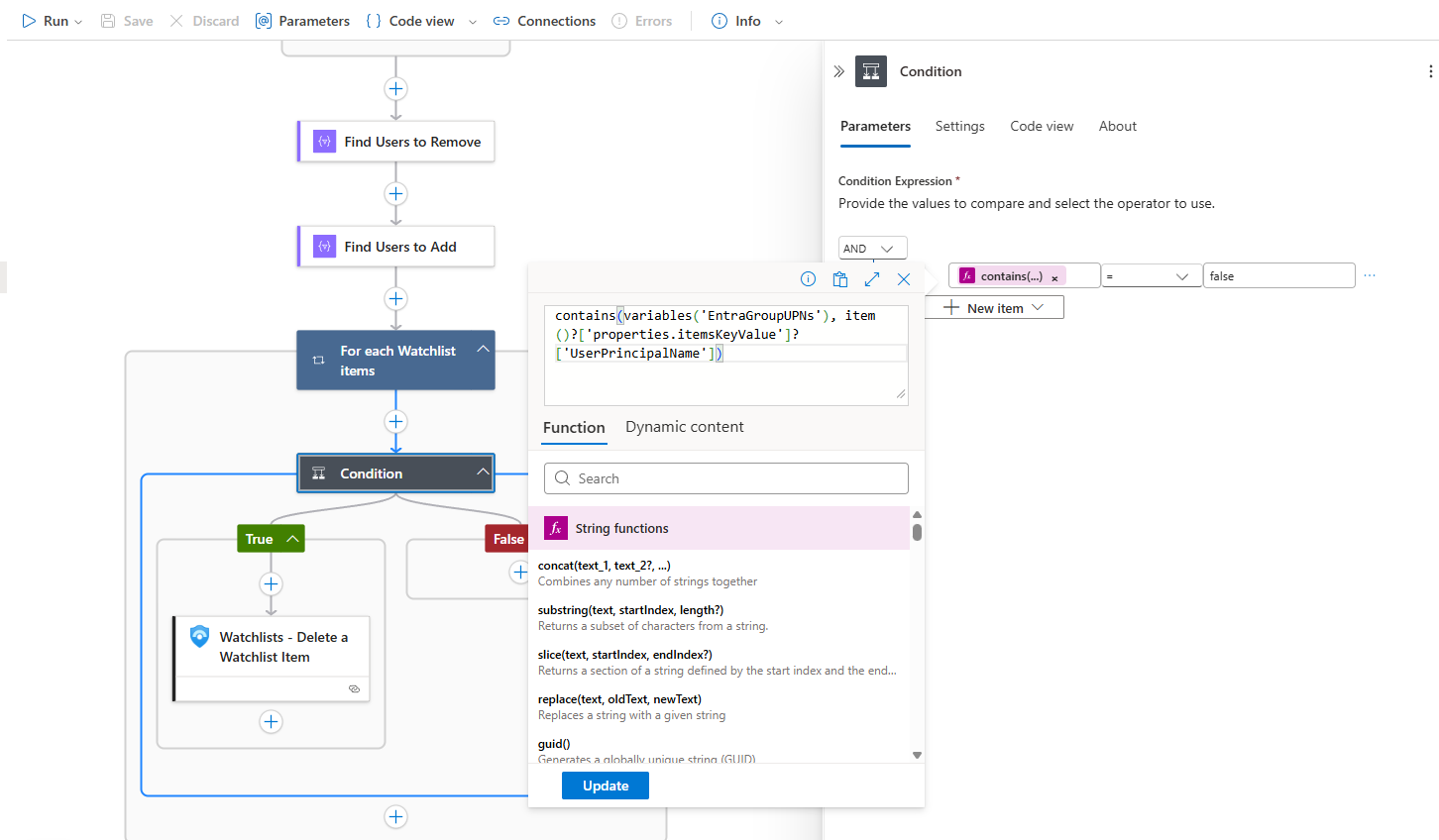Expand the New item dropdown chevron
This screenshot has height=840, width=1439.
click(x=1036, y=307)
